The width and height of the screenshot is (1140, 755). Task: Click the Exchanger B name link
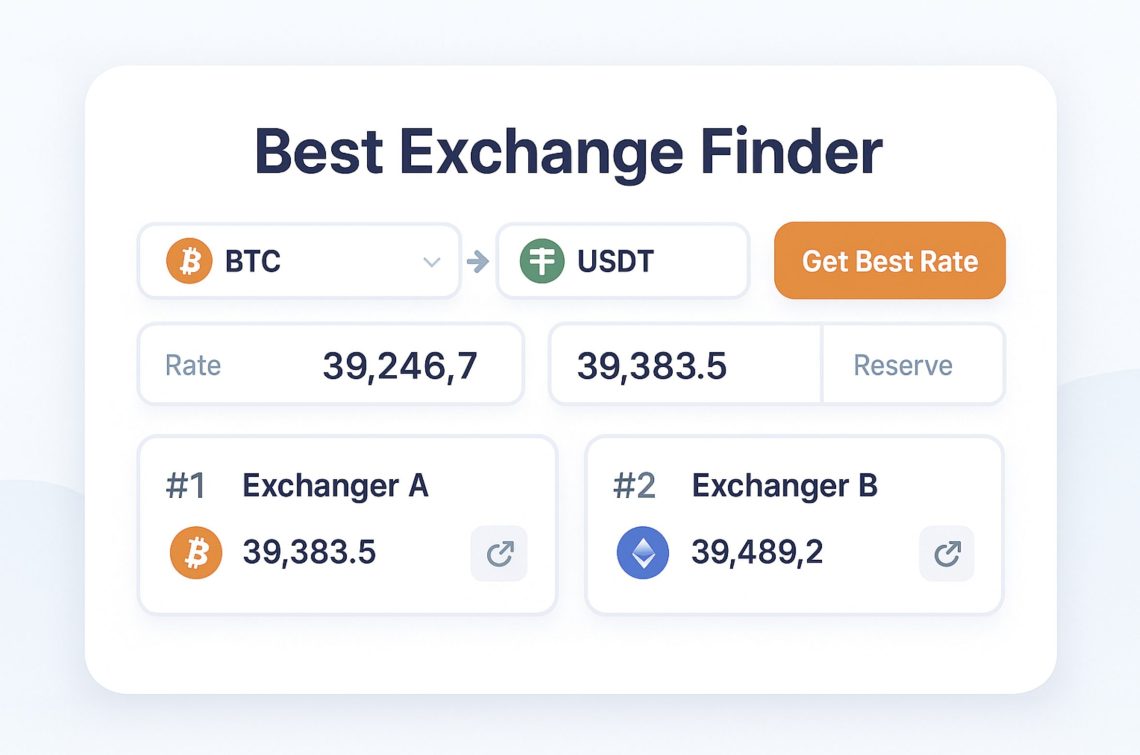(785, 486)
